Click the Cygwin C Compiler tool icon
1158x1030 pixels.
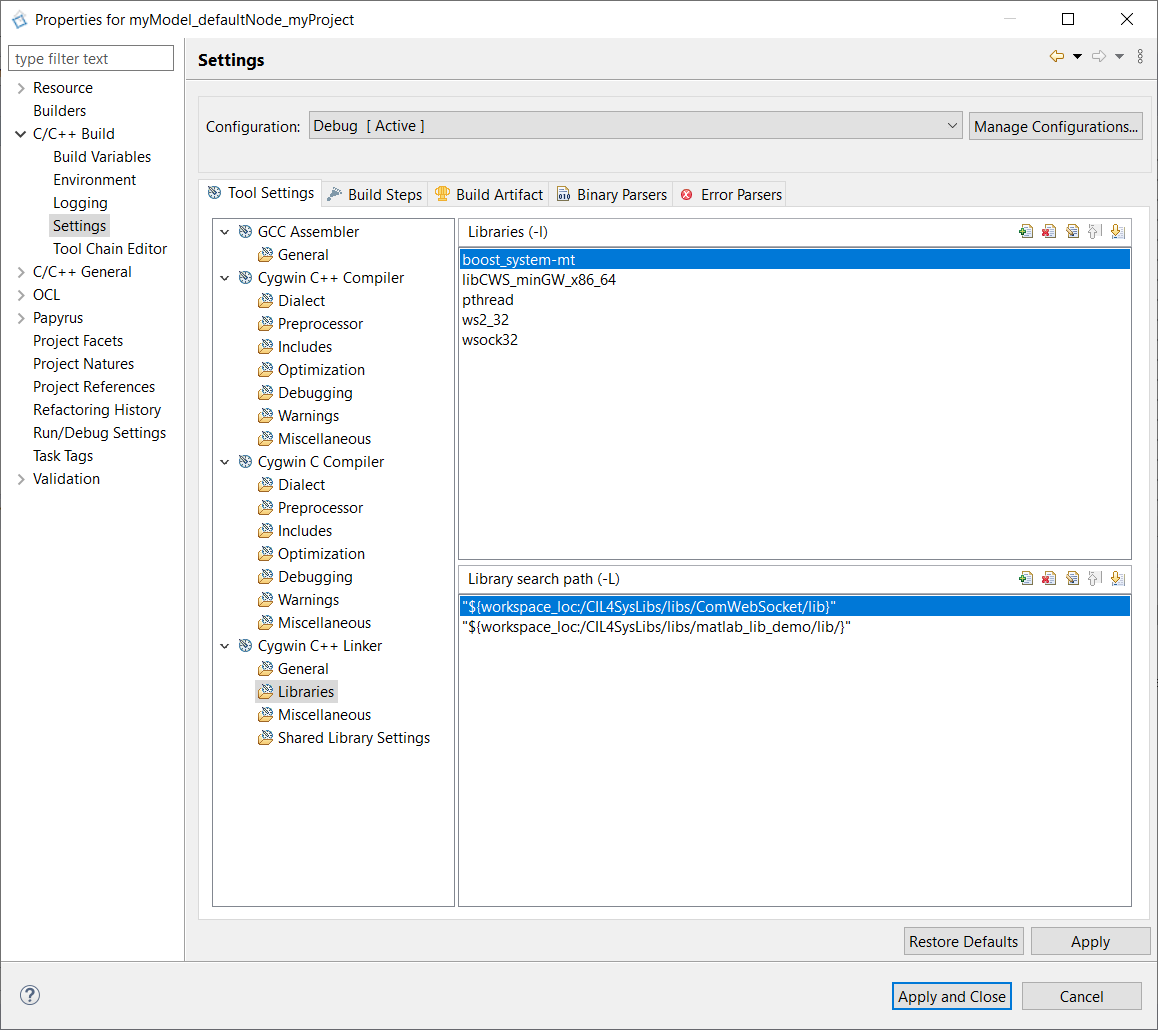[x=245, y=461]
